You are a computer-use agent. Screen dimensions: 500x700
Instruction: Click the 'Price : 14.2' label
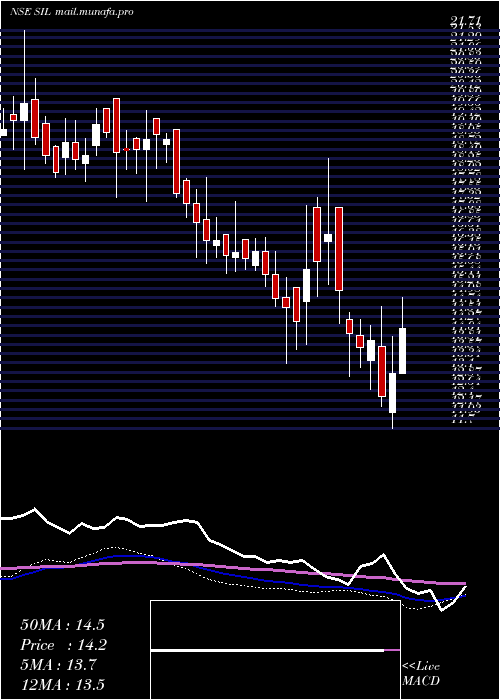click(x=62, y=645)
